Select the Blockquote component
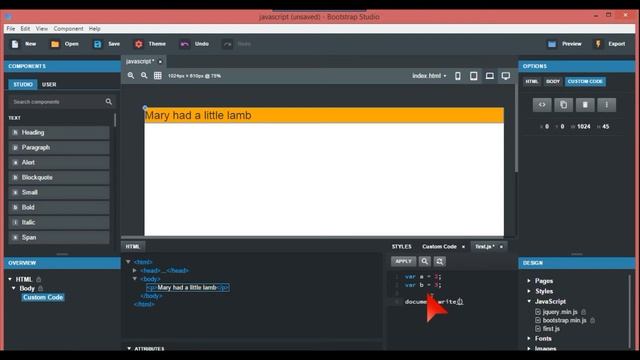Image resolution: width=640 pixels, height=360 pixels. 59,178
